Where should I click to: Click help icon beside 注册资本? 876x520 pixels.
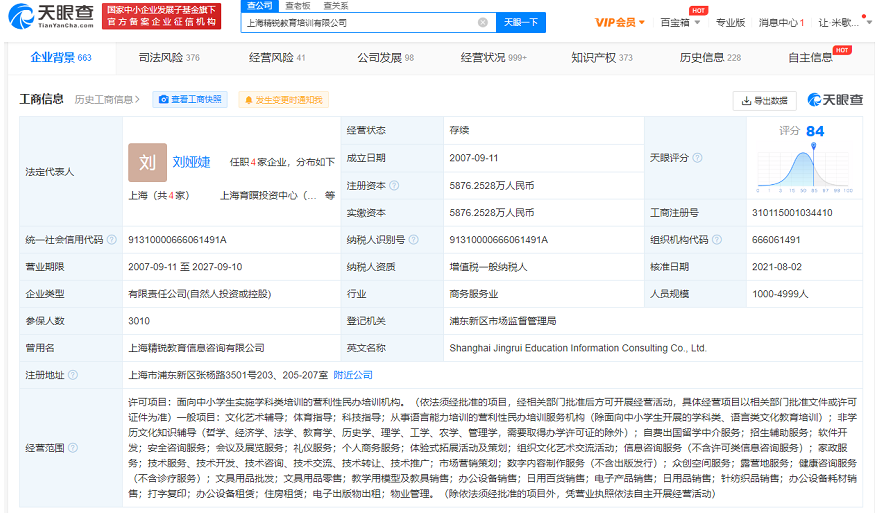click(x=394, y=185)
